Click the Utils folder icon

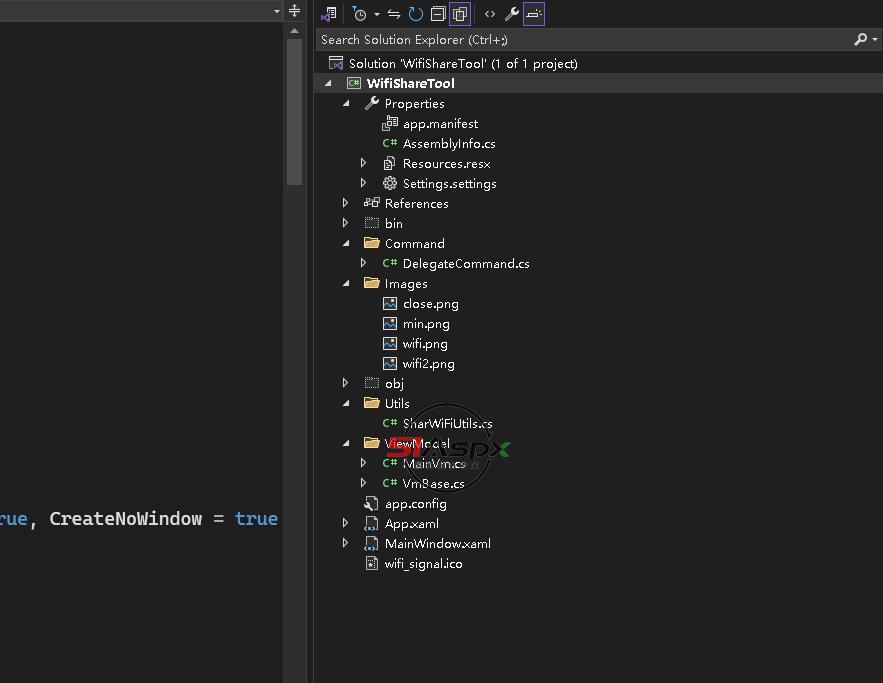coord(372,403)
